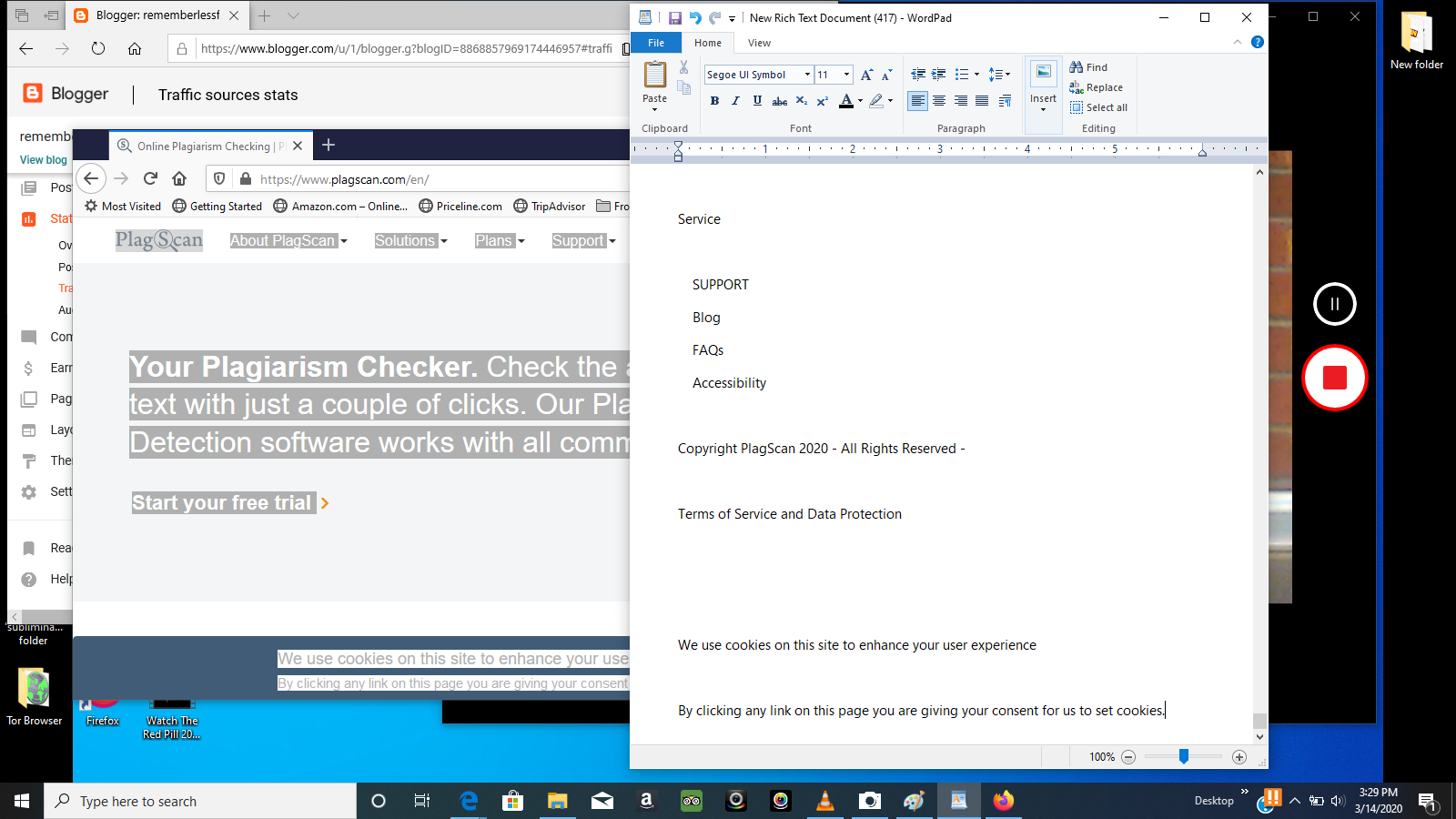Justify text in WordPad
The width and height of the screenshot is (1456, 819).
click(x=982, y=101)
